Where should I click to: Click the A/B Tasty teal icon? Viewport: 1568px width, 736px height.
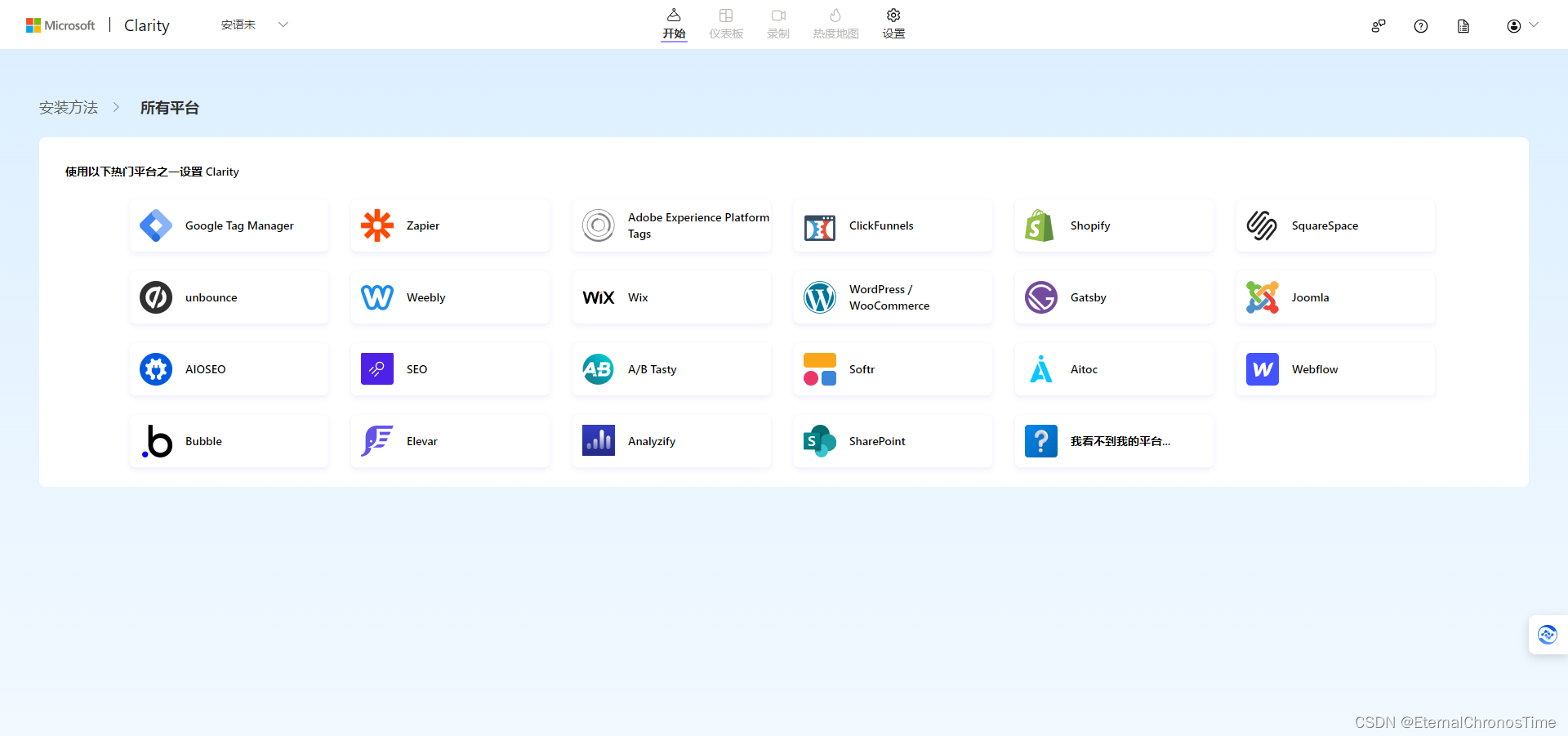click(599, 369)
